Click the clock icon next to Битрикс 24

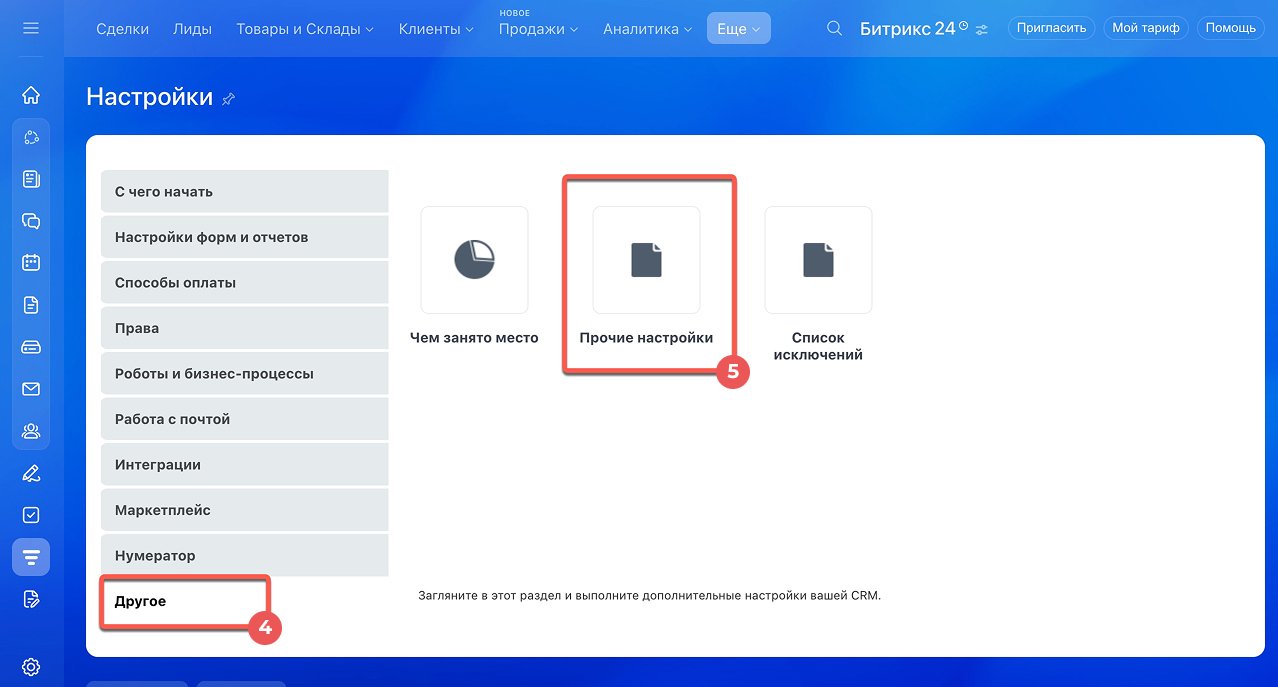(964, 25)
